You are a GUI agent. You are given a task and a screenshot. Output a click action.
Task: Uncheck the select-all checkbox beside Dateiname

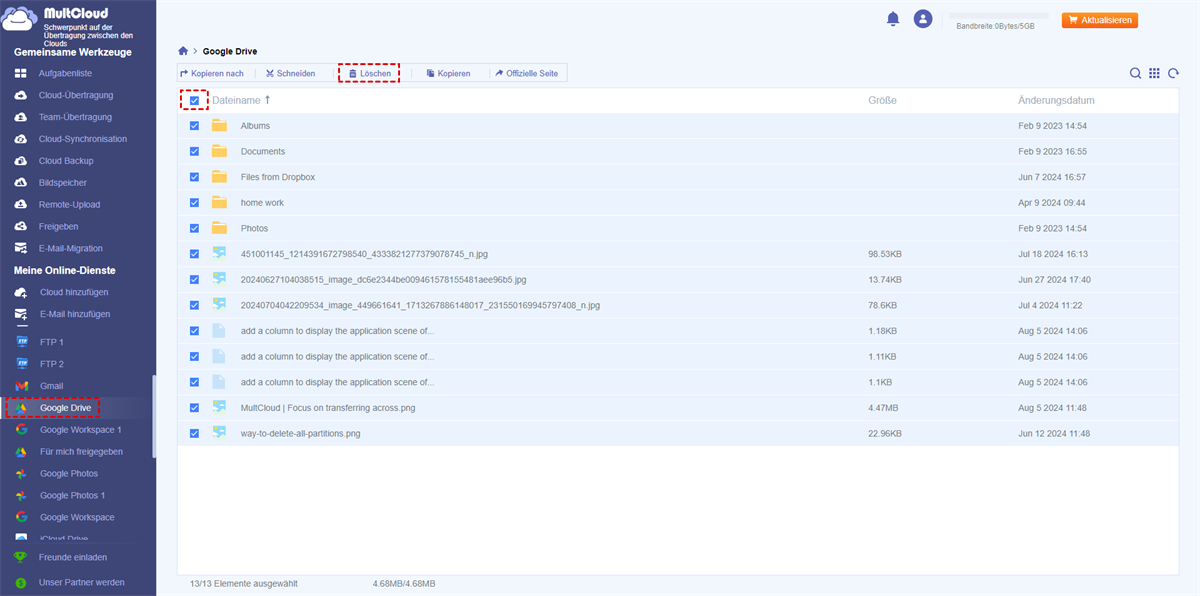194,100
